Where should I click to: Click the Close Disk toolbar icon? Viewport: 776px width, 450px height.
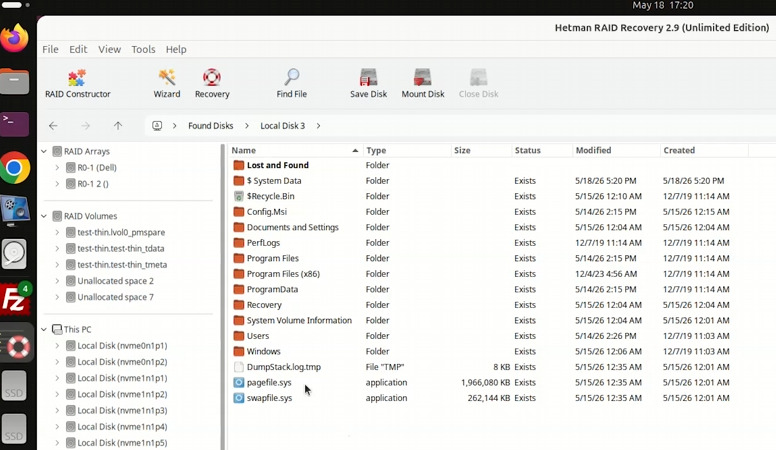tap(478, 77)
